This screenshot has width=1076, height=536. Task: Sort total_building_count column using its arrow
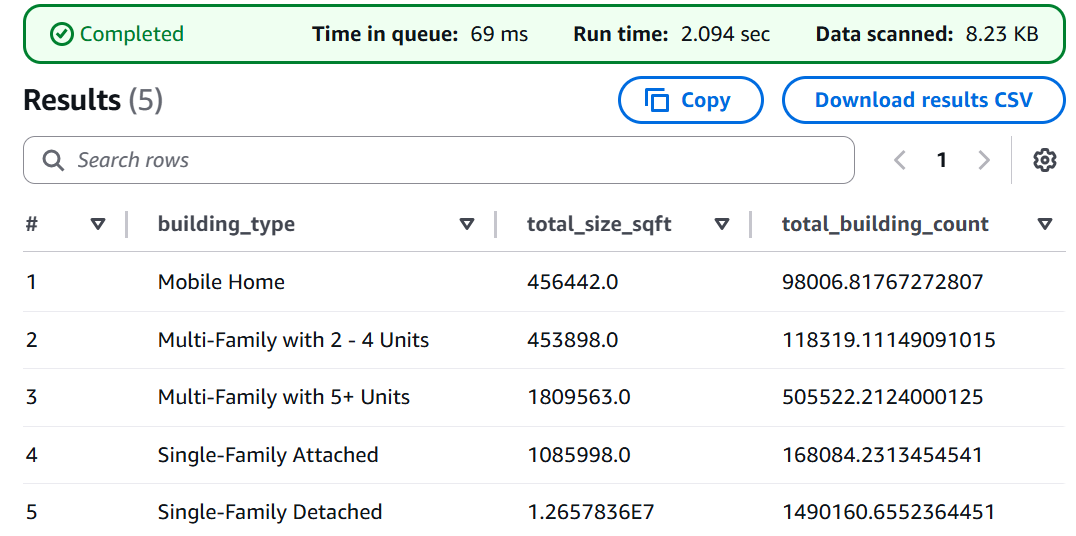click(1045, 224)
